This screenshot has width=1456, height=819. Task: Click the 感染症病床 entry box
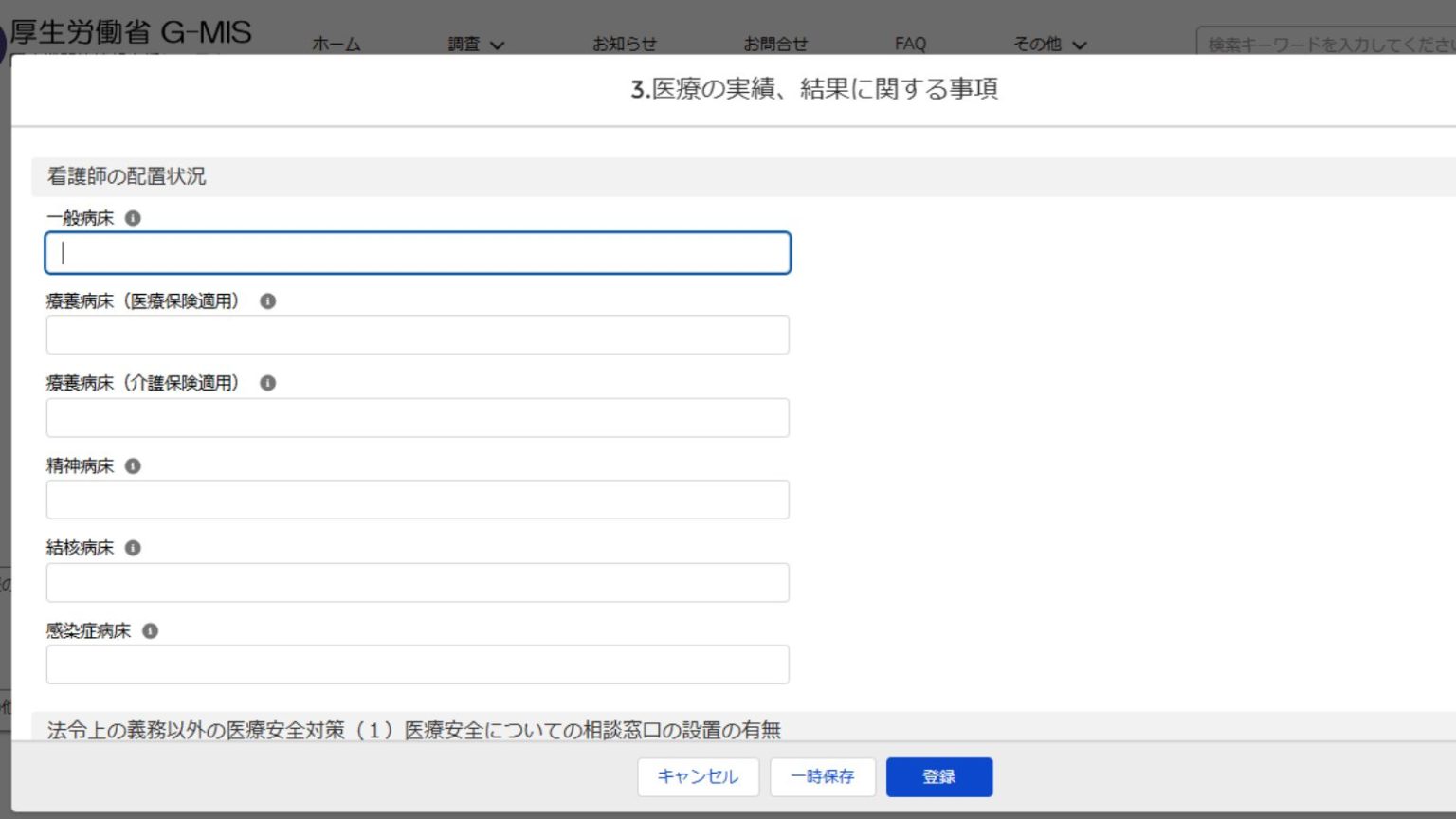pyautogui.click(x=417, y=664)
